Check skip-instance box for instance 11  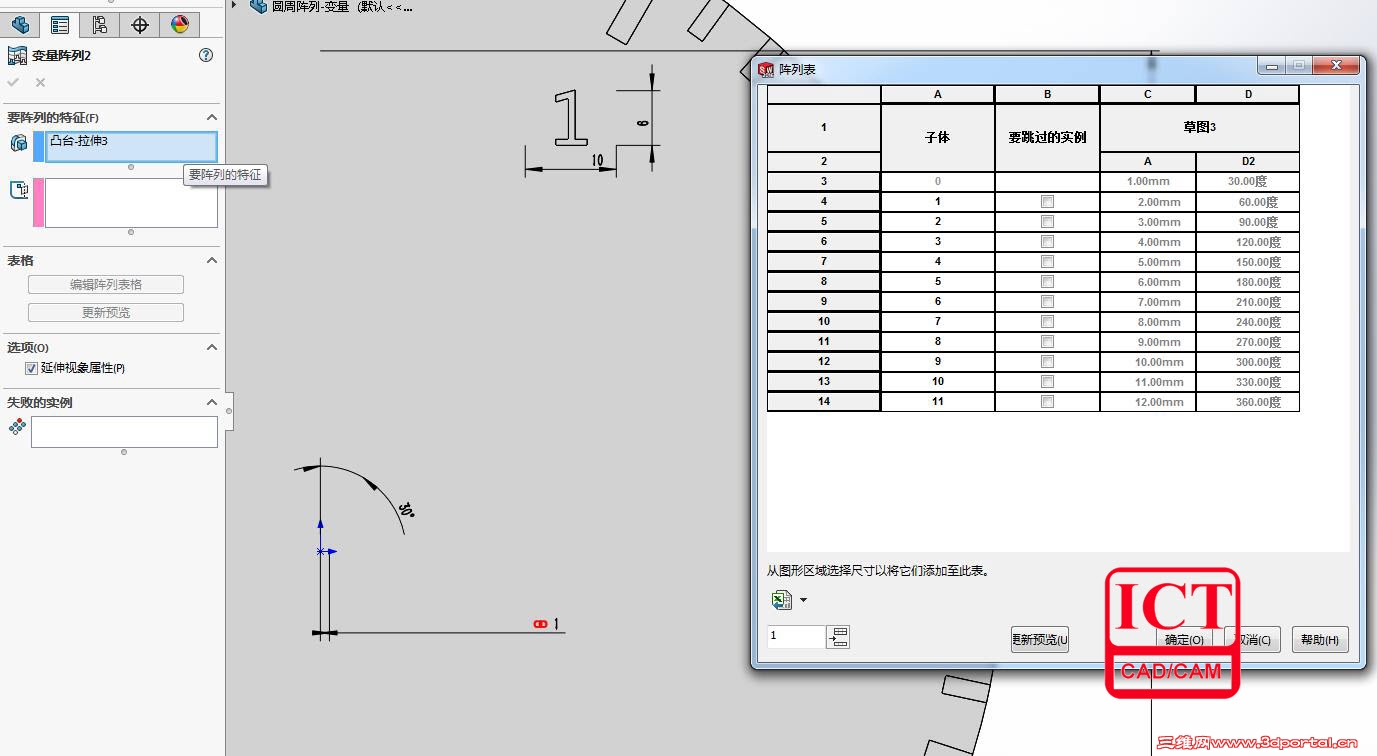point(1047,402)
